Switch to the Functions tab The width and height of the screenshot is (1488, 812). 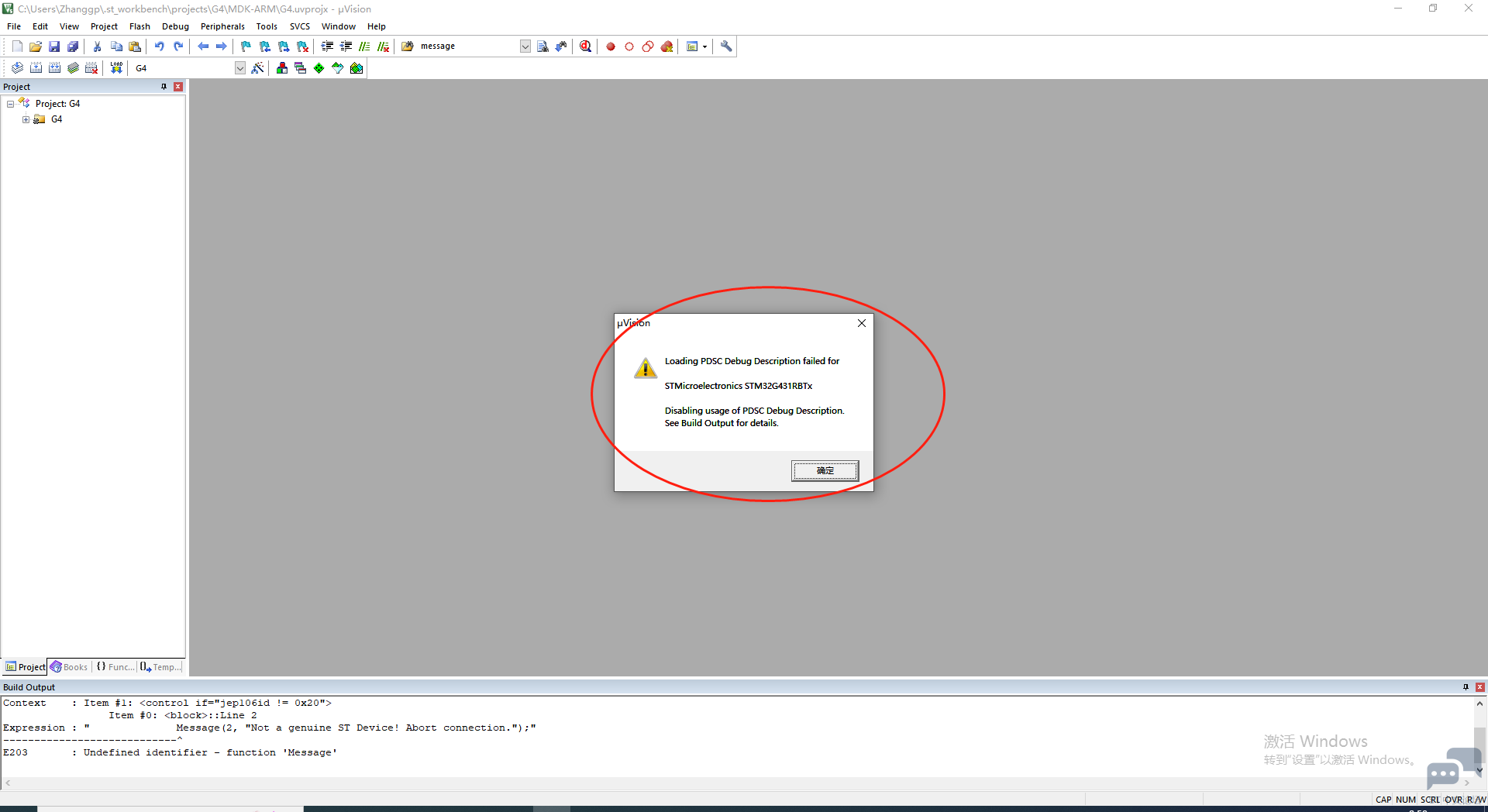(115, 667)
